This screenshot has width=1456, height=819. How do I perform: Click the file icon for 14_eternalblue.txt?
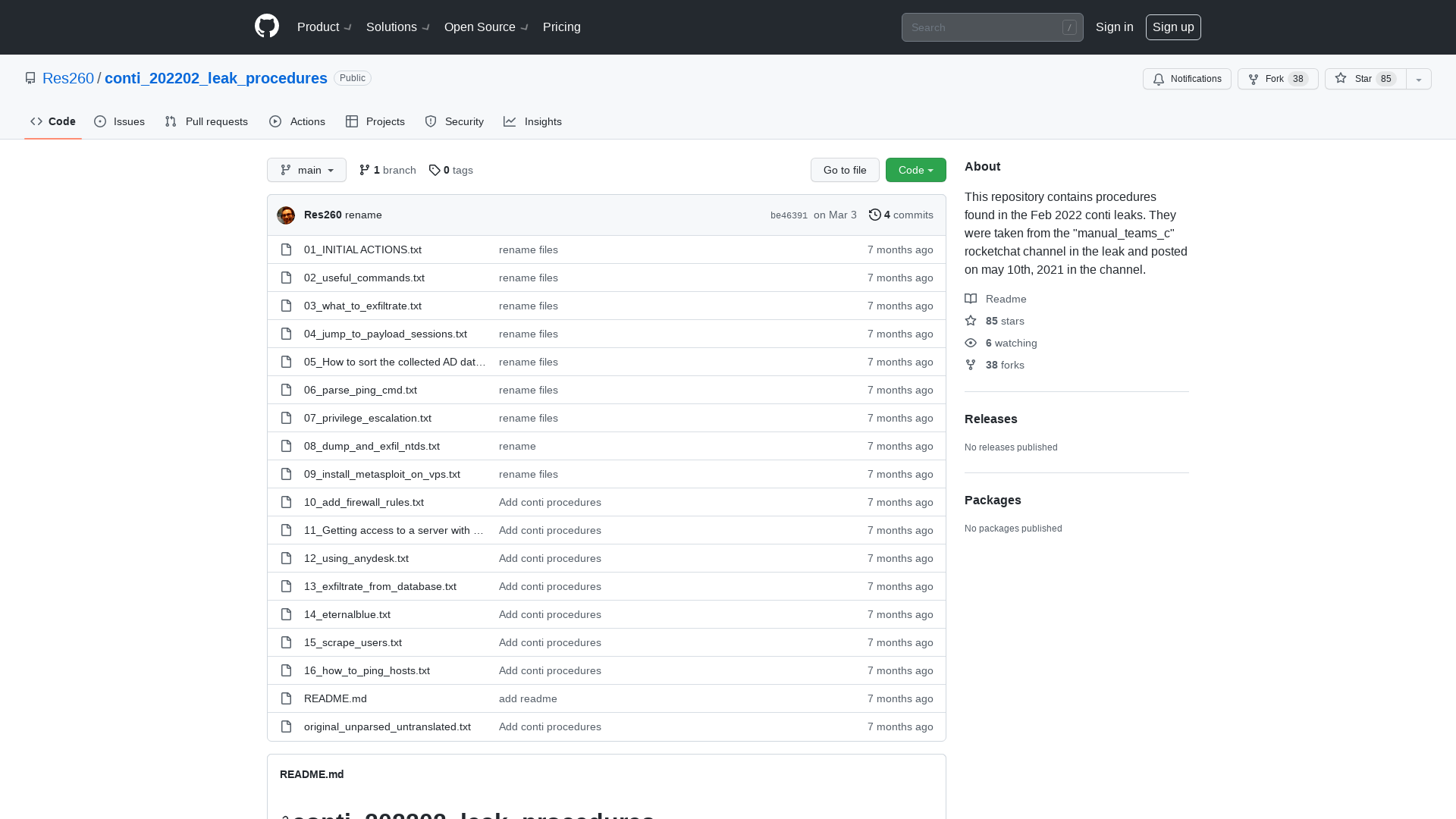click(x=286, y=614)
